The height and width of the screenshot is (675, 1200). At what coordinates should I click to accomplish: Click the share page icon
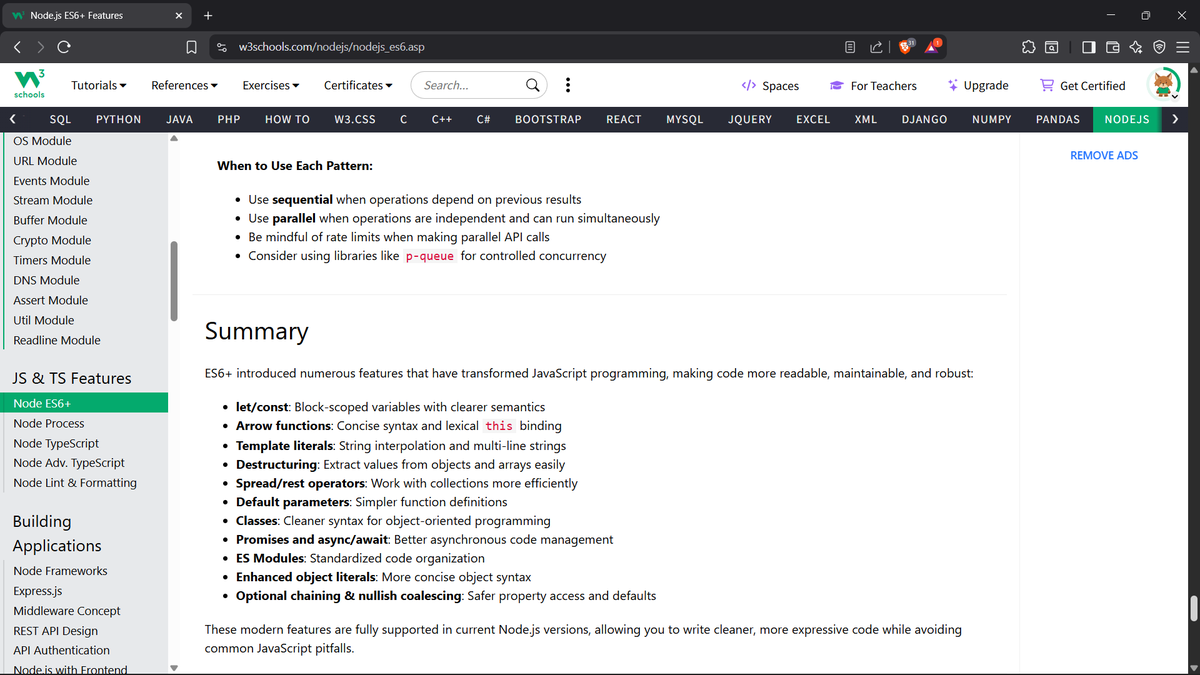tap(876, 46)
